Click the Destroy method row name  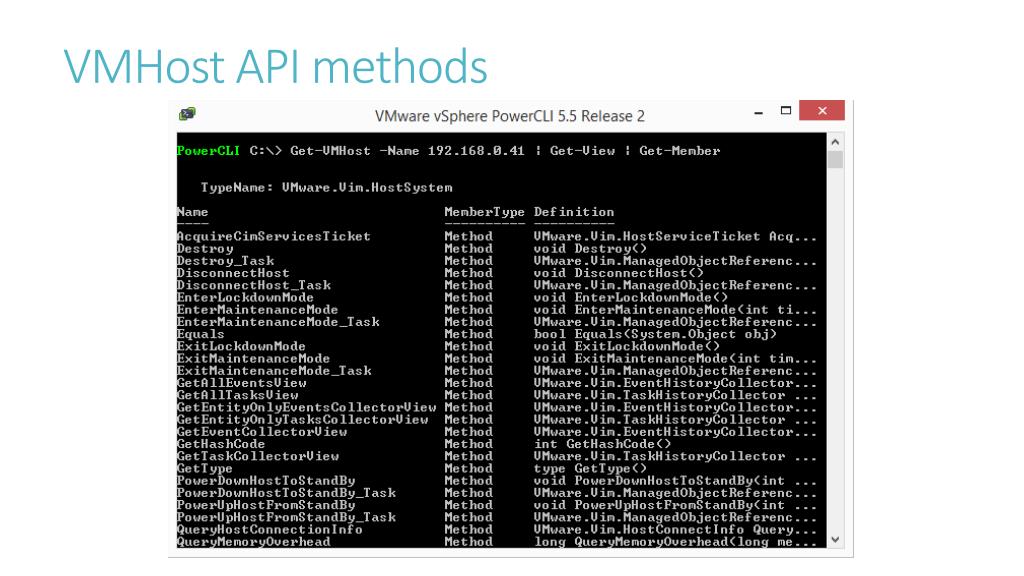[205, 249]
